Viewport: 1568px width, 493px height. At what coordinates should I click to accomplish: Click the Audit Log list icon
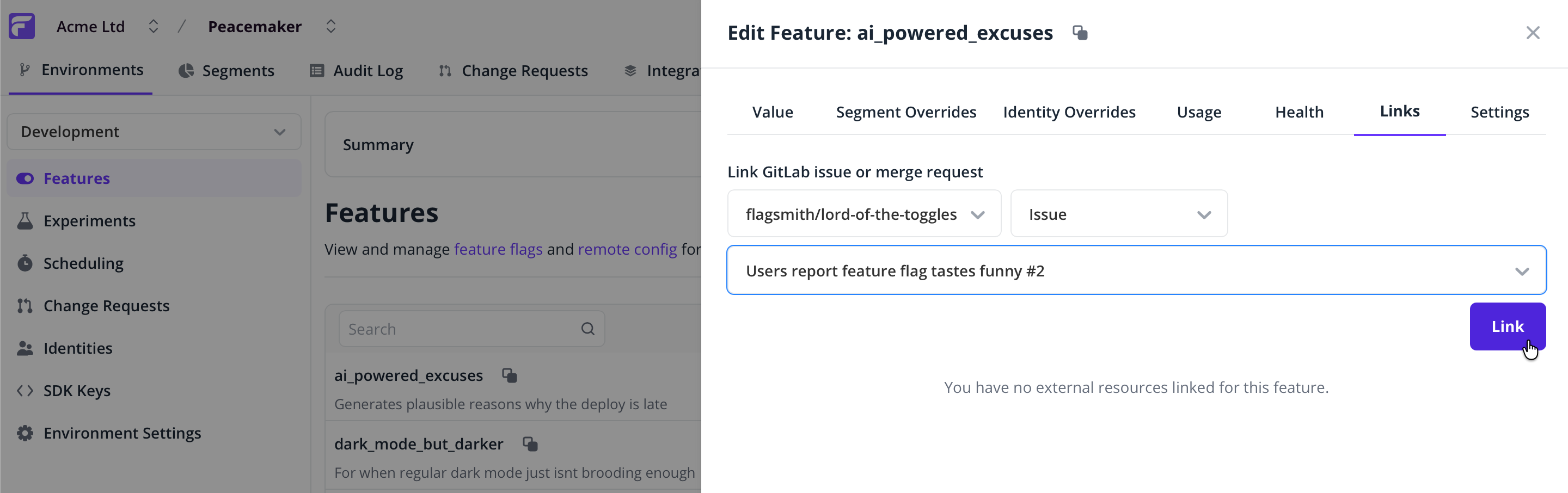pyautogui.click(x=315, y=71)
